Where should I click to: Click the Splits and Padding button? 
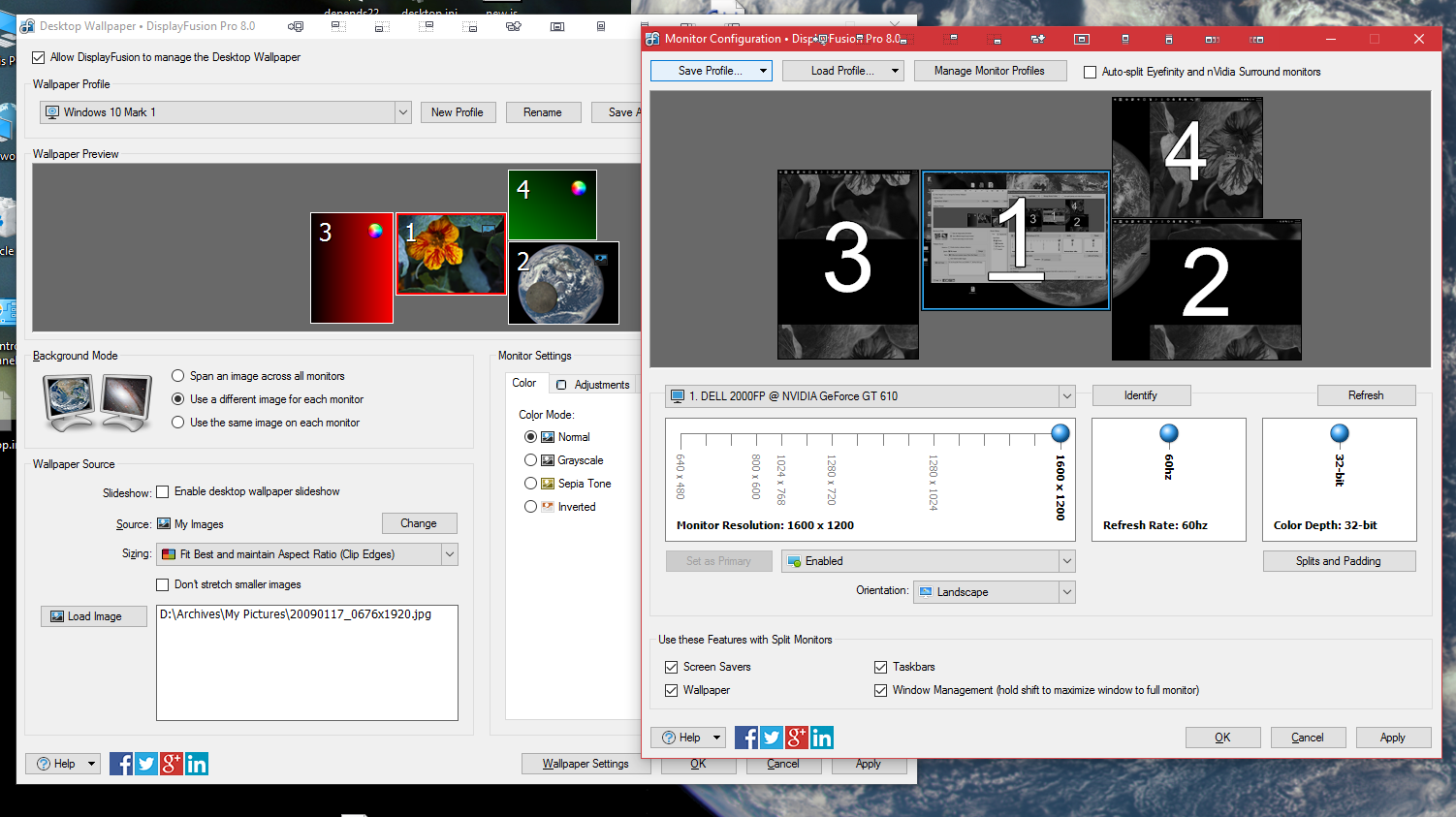(x=1338, y=561)
